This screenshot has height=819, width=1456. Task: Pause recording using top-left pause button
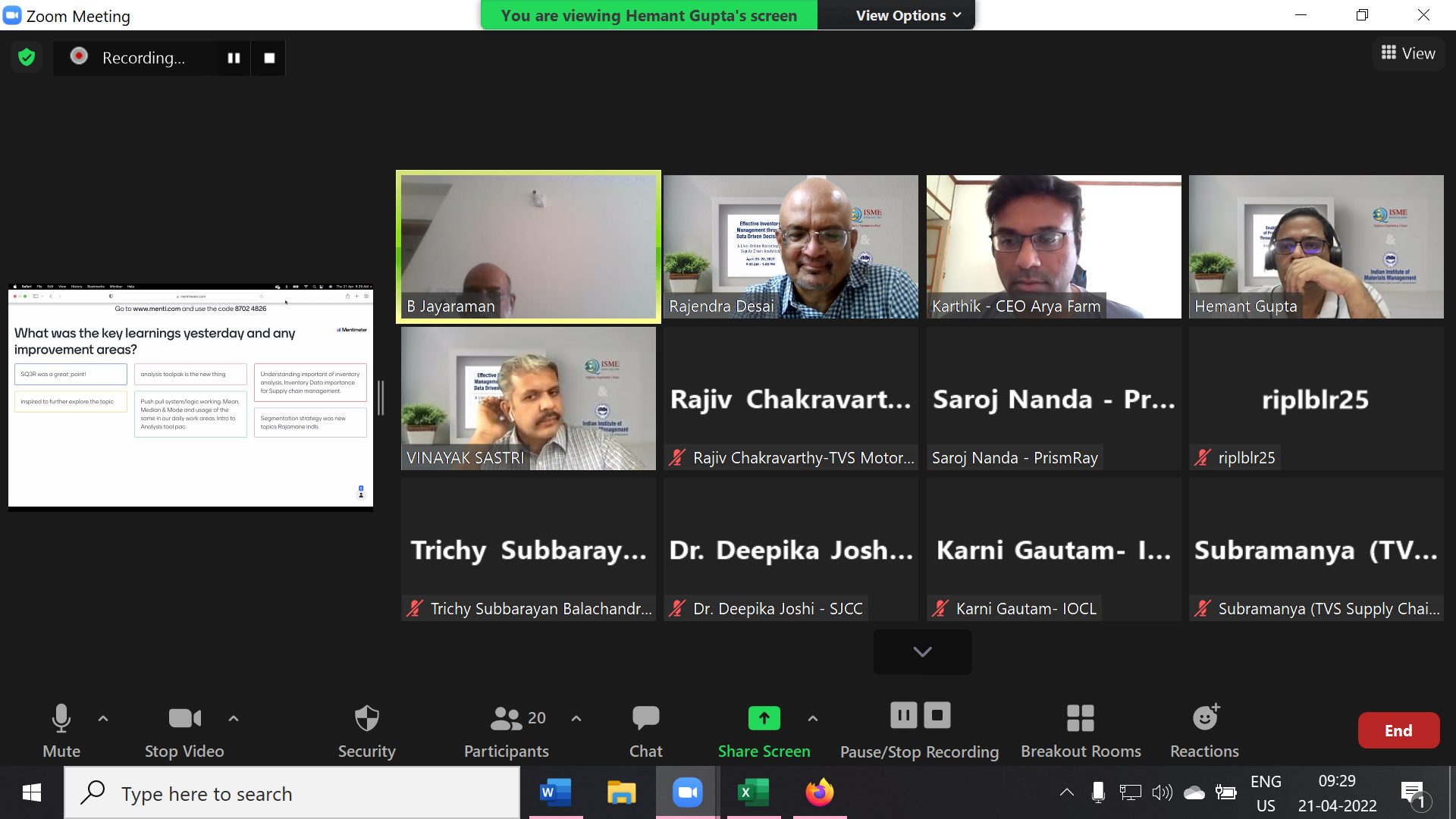pyautogui.click(x=234, y=58)
